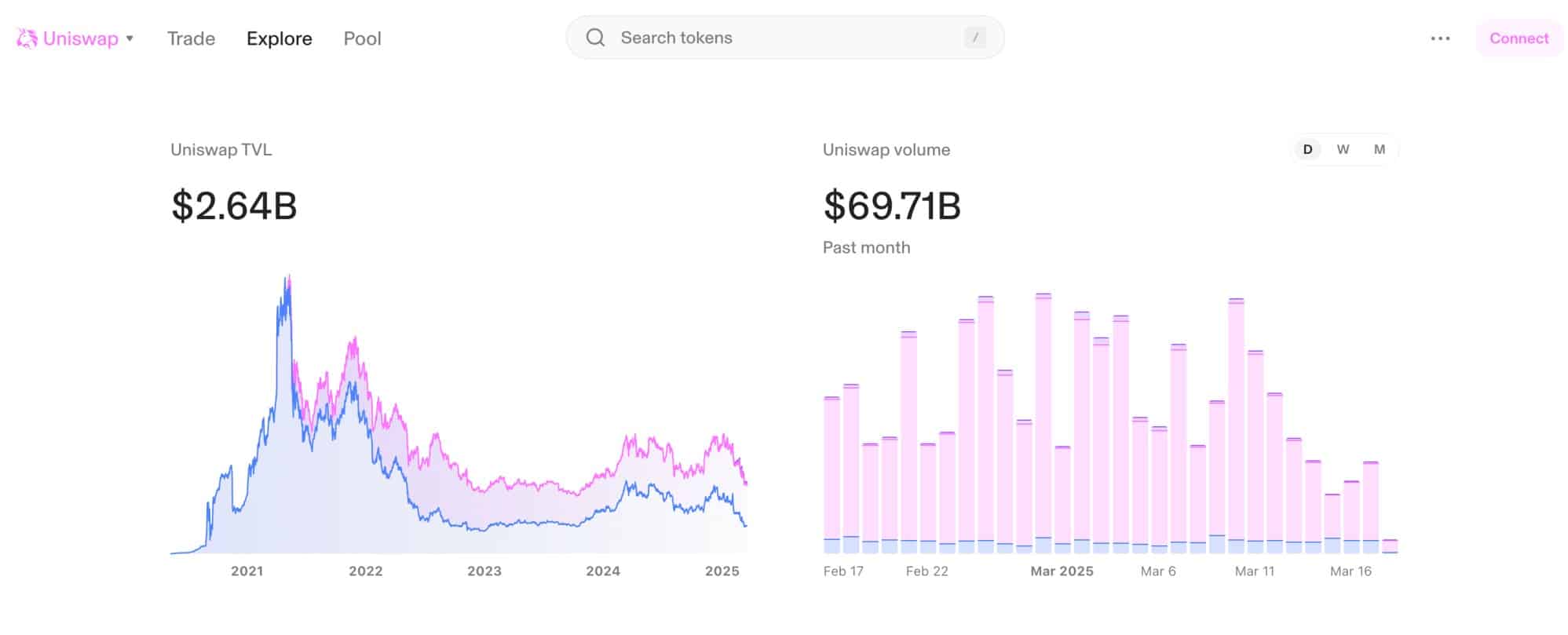The height and width of the screenshot is (635, 1568).
Task: Open the Pool menu
Action: (362, 38)
